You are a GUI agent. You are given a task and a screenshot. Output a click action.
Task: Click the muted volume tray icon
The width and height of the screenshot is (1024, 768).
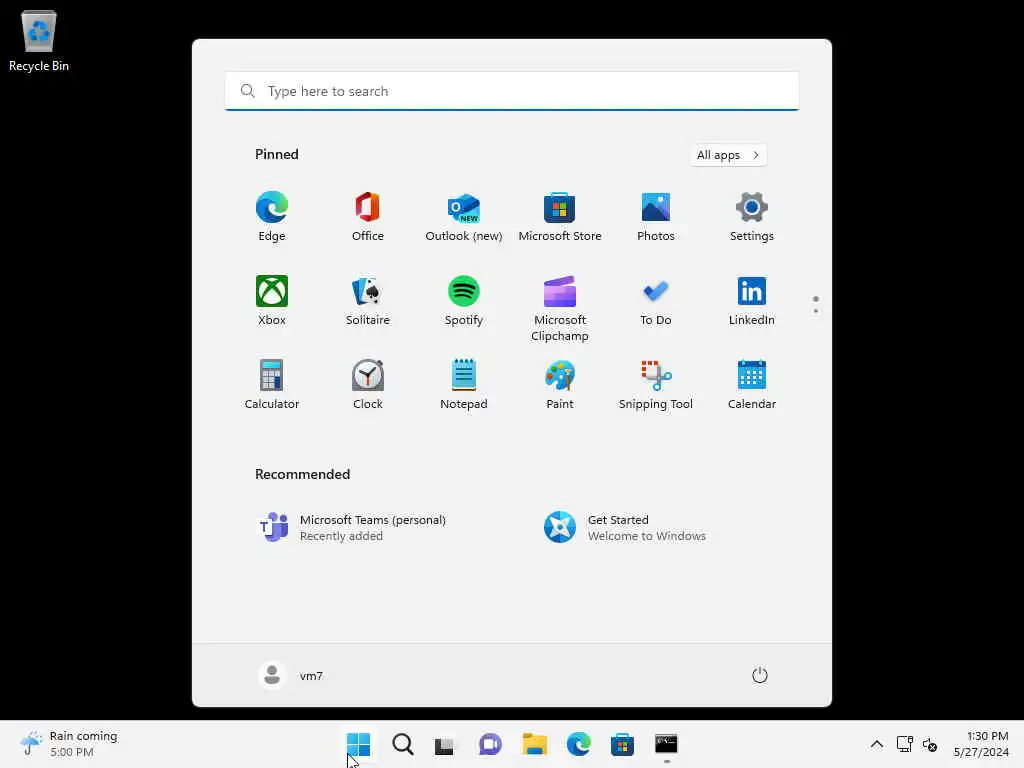pos(930,744)
